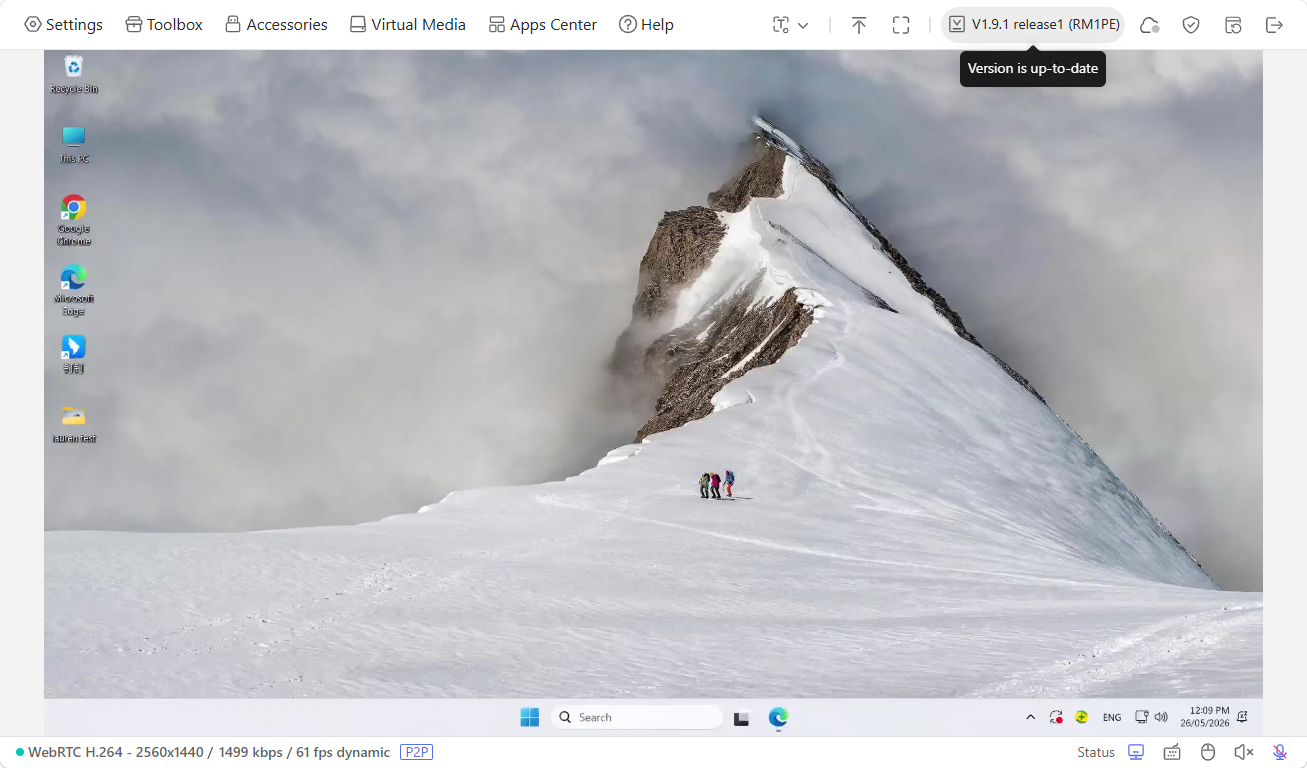Expand the dropdown arrow beside text recognition icon

(803, 25)
